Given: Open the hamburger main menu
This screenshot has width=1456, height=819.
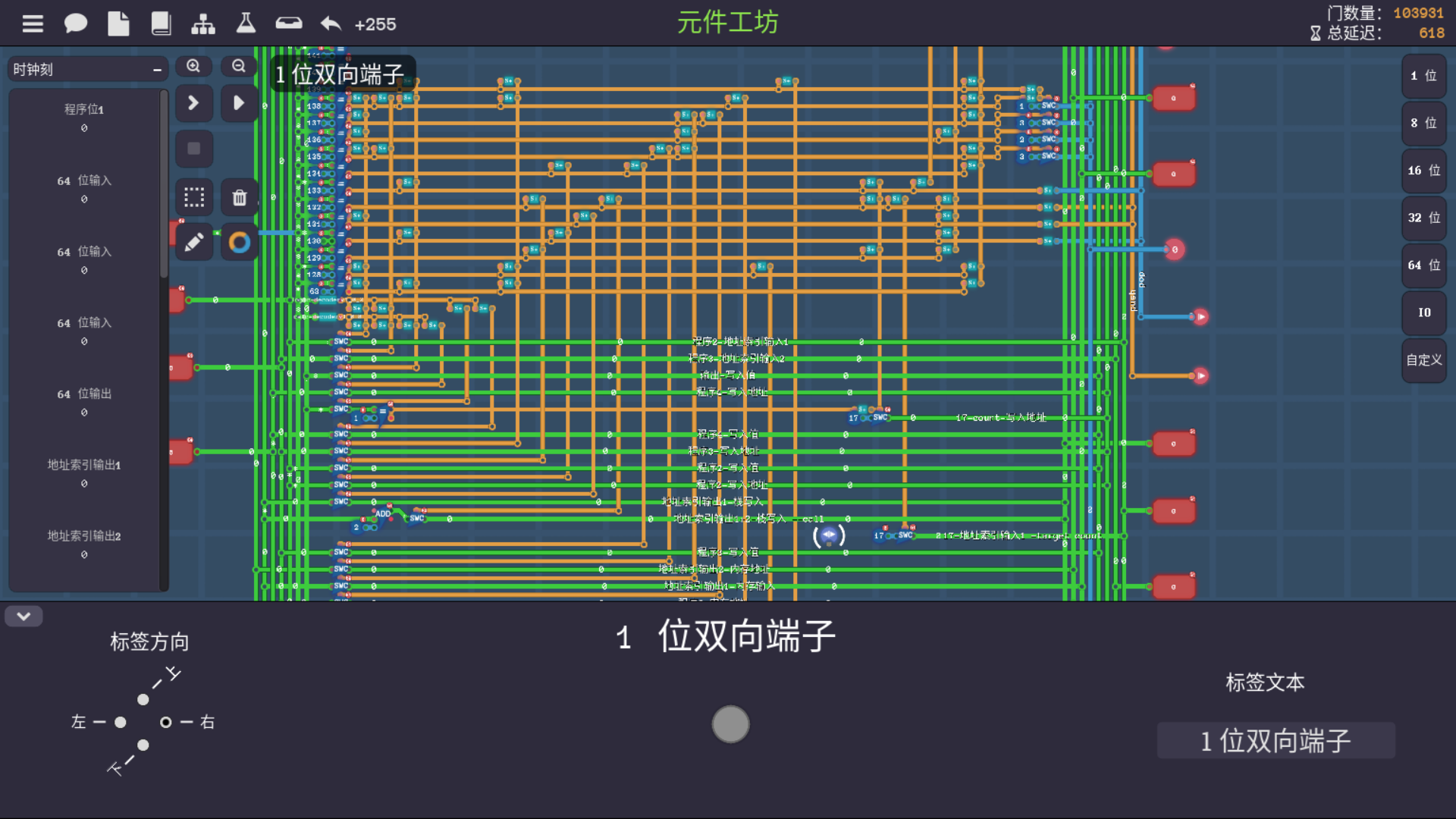Looking at the screenshot, I should pos(33,24).
